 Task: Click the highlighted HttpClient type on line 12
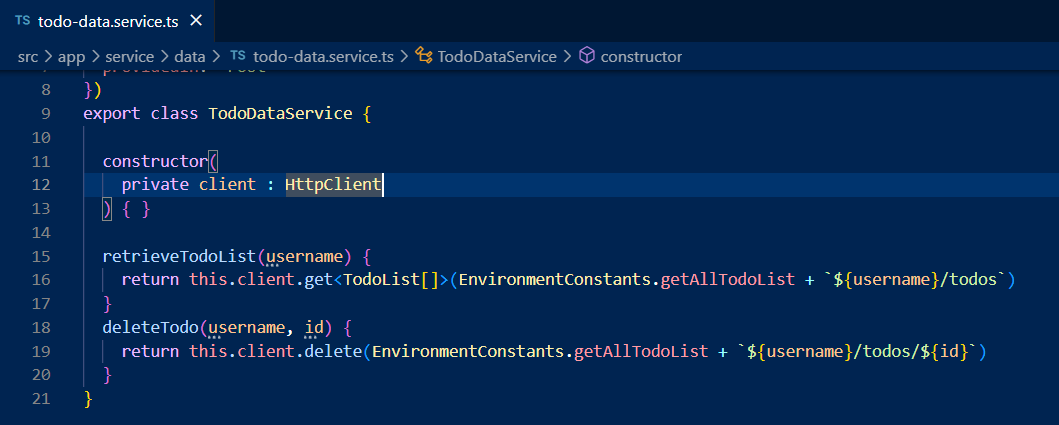[x=333, y=184]
